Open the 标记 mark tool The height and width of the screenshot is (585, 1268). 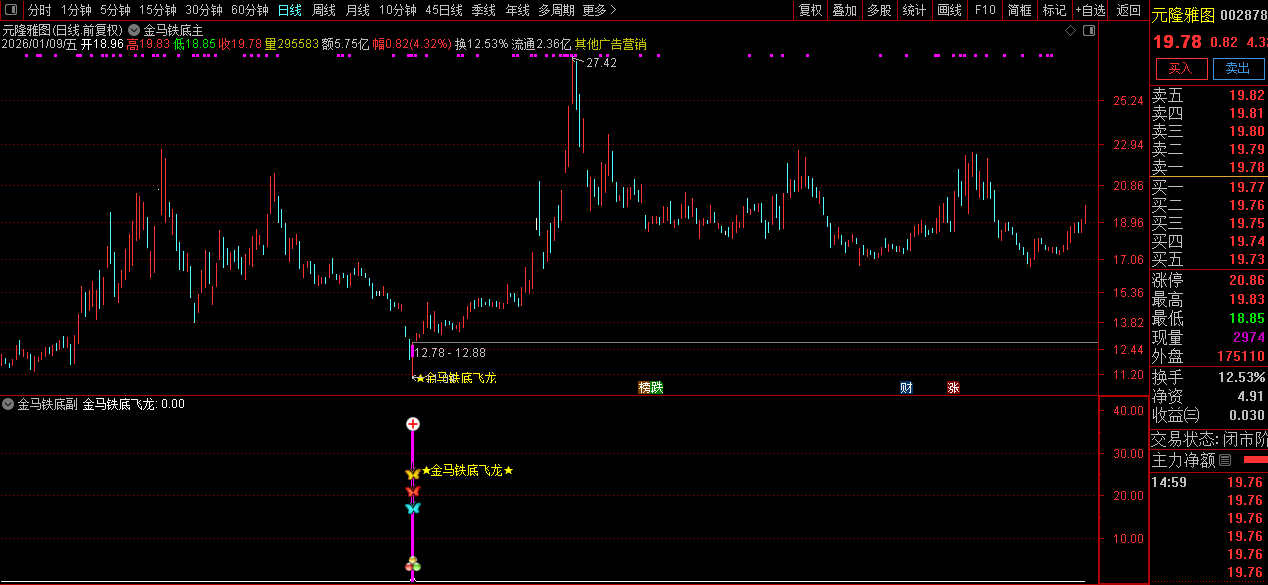pos(1054,10)
